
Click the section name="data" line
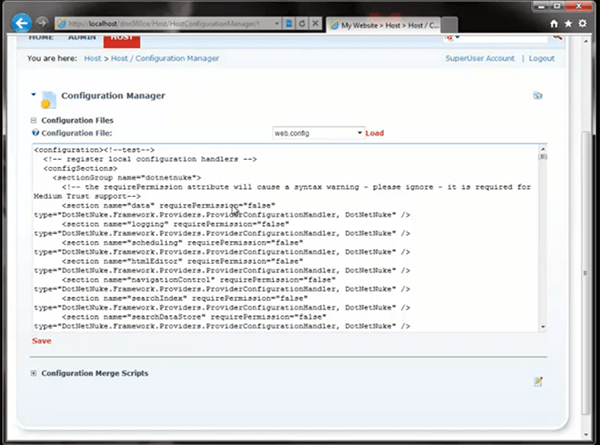(x=168, y=205)
